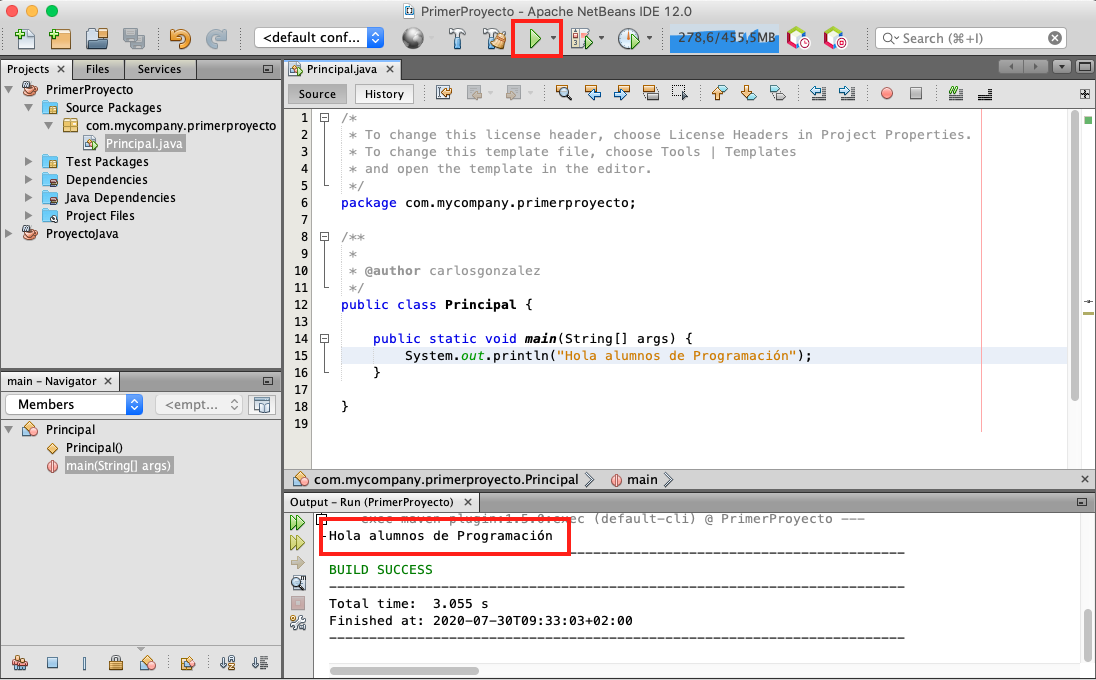Click the Last Edit icon in editor toolbar
The image size is (1096, 680).
[x=444, y=93]
